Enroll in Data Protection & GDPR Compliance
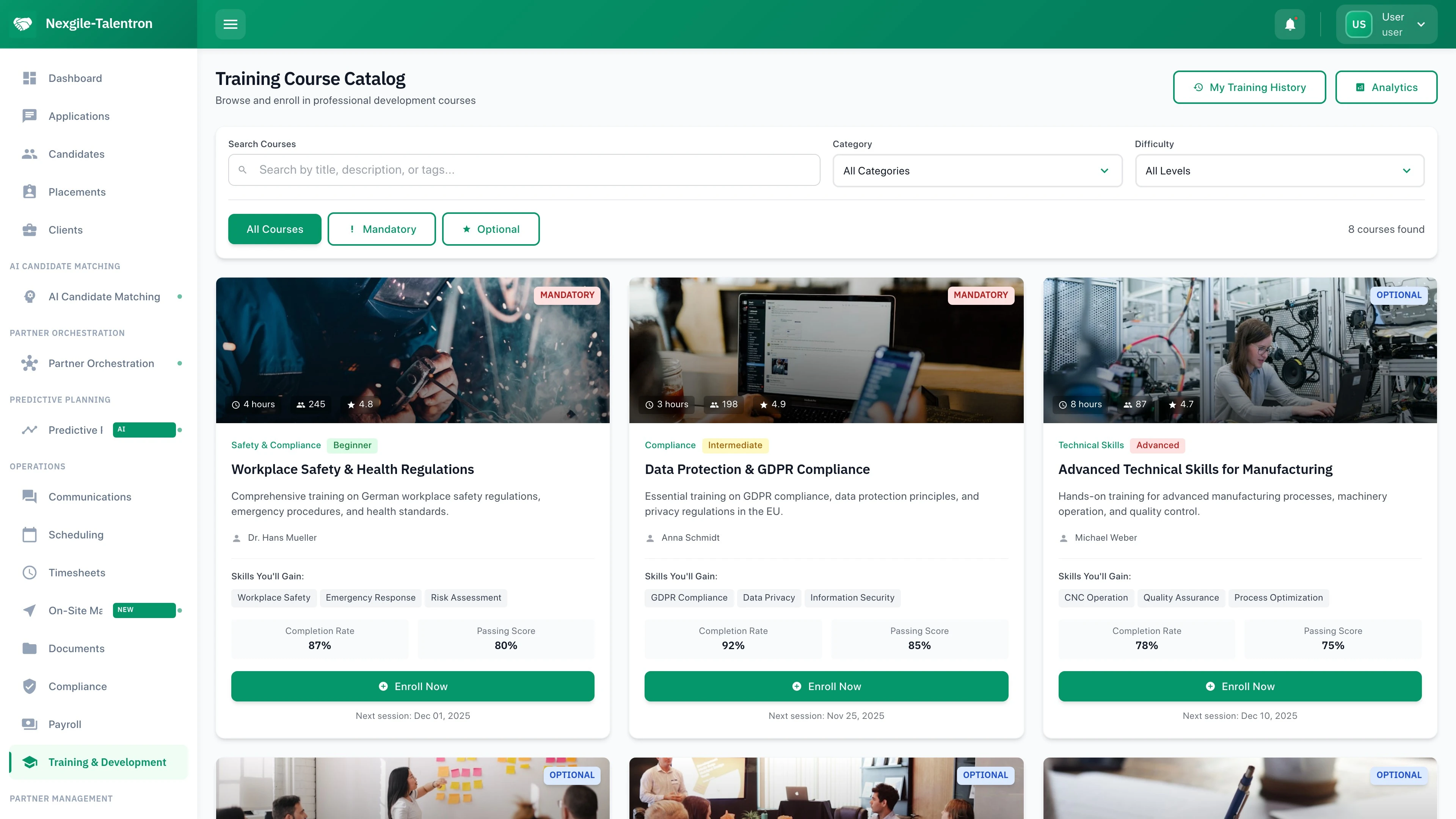This screenshot has width=1456, height=819. pos(826,686)
